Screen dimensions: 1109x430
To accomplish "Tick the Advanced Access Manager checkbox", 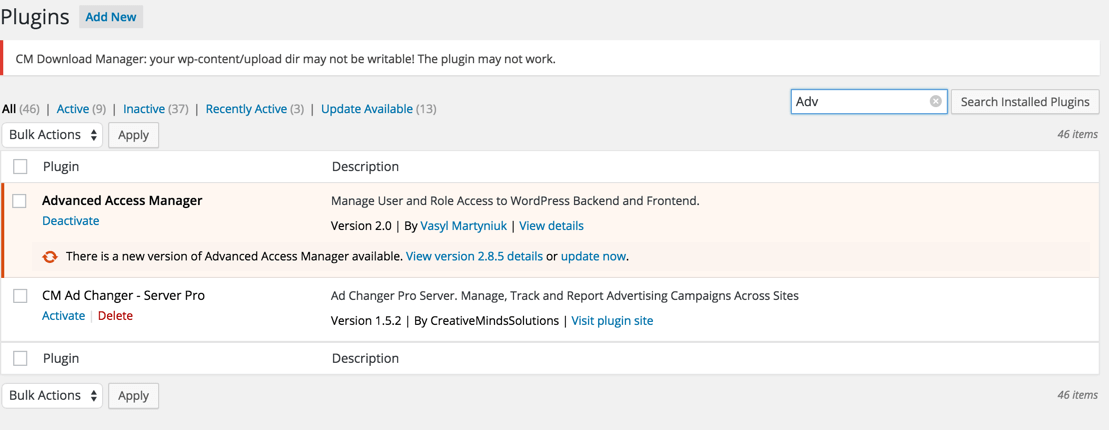I will 20,201.
